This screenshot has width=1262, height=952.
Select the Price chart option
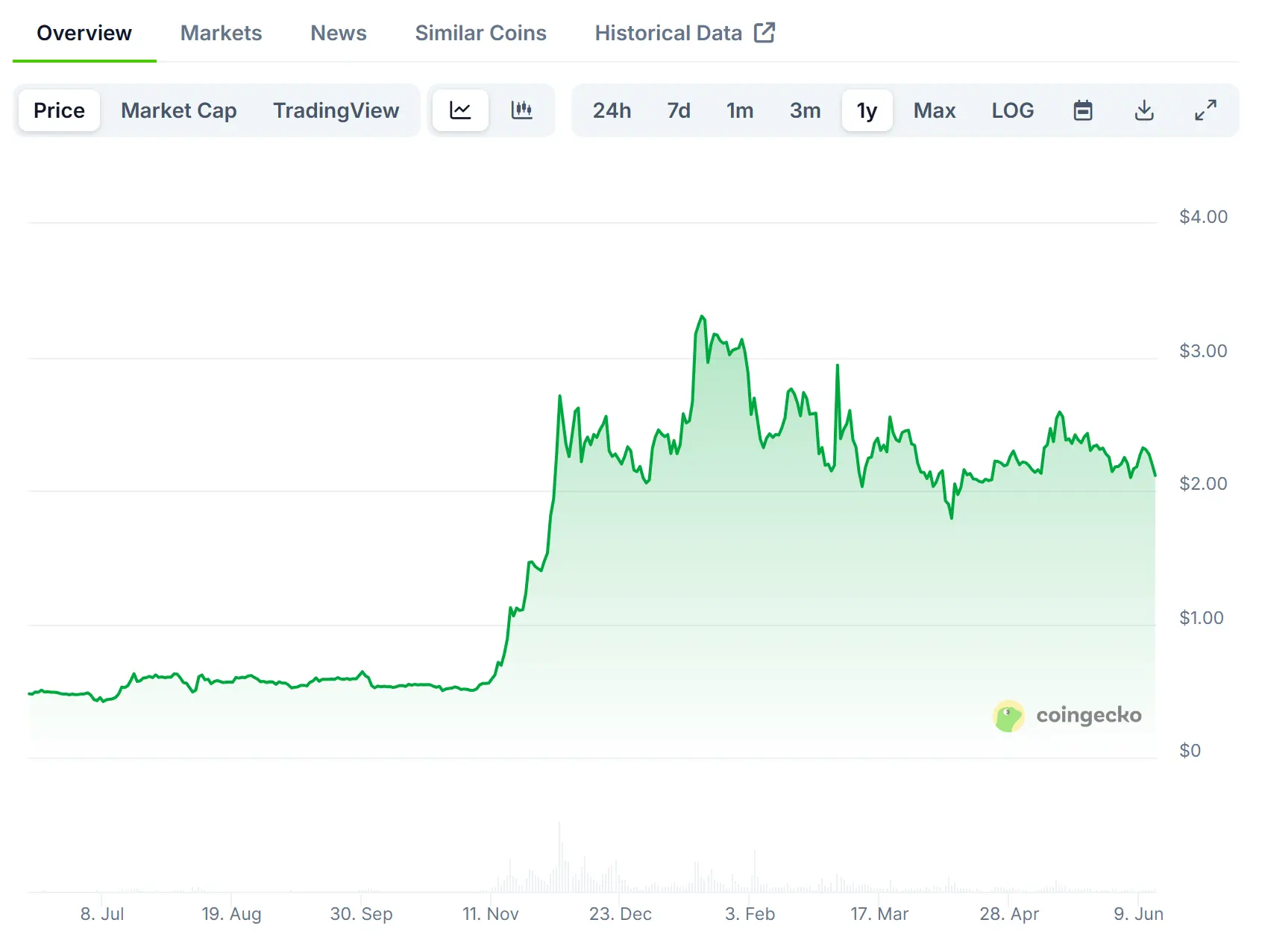(58, 110)
